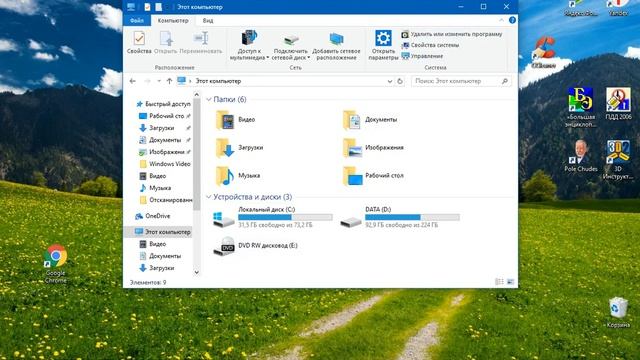Open the ПДД 2006 desktop shortcut
This screenshot has width=640, height=360.
[x=618, y=104]
